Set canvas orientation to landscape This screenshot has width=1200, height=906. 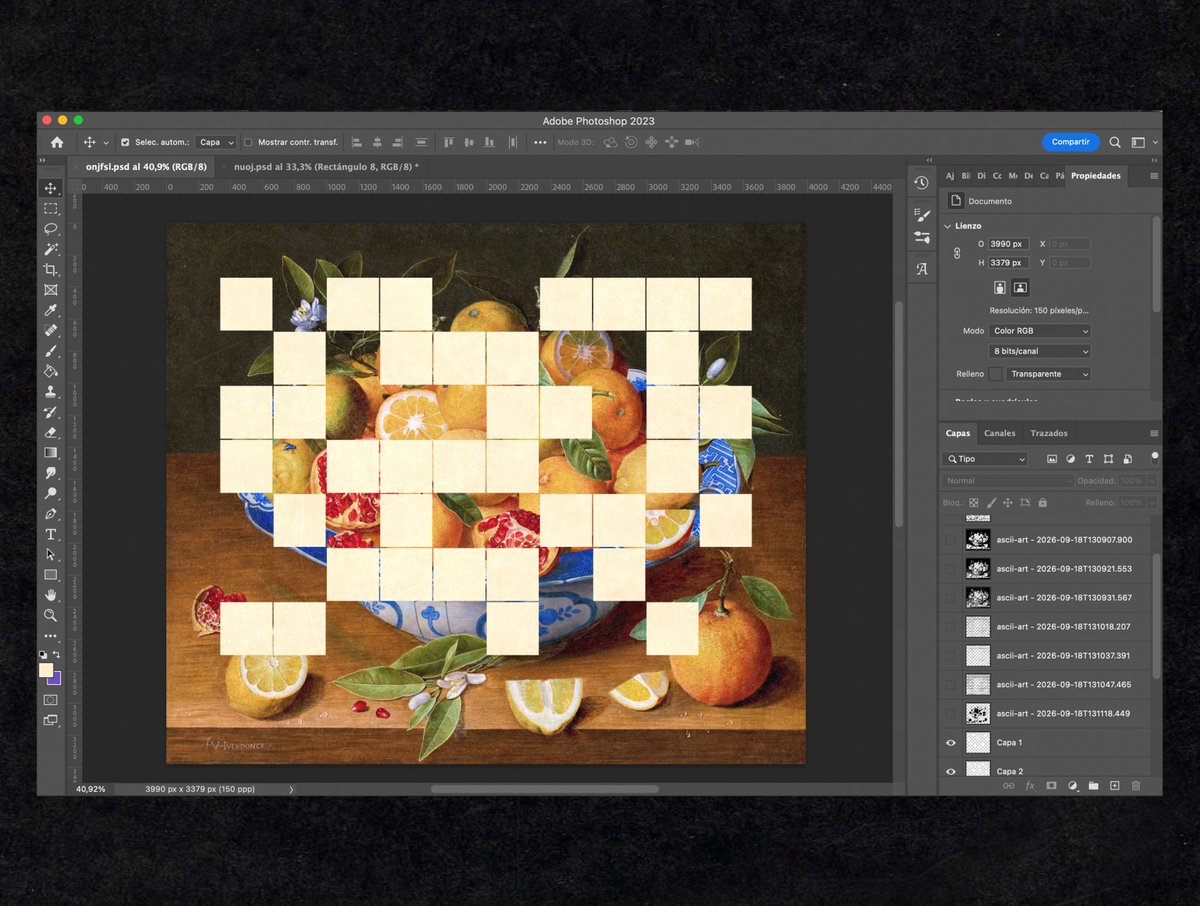pos(1020,287)
